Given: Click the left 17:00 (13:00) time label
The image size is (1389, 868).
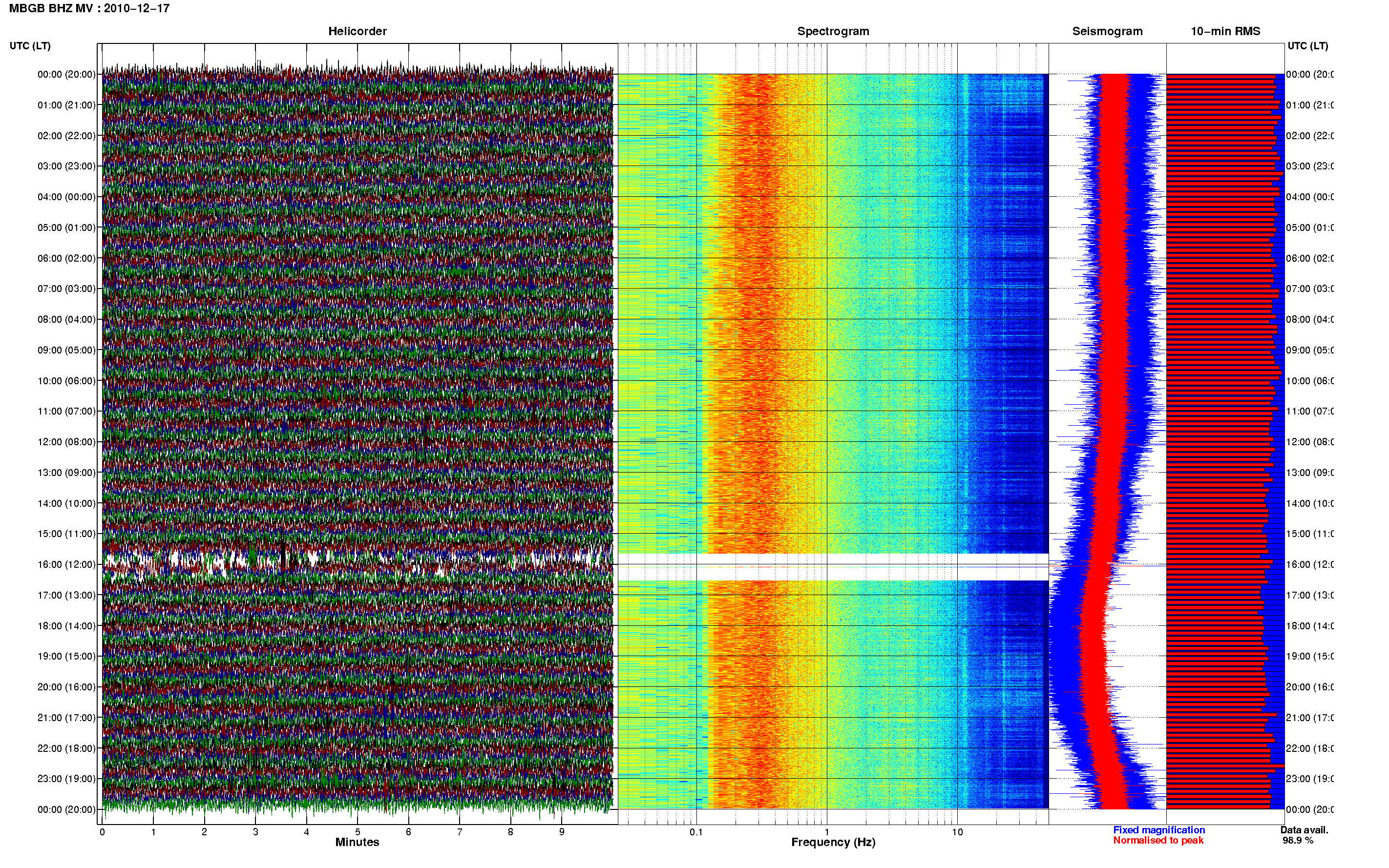Looking at the screenshot, I should 66,595.
